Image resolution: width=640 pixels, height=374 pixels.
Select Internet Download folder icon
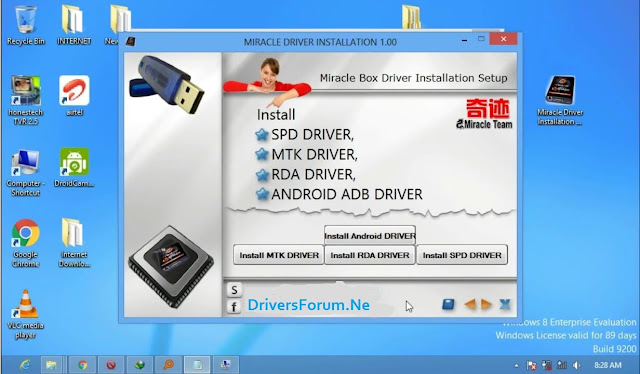[x=74, y=243]
